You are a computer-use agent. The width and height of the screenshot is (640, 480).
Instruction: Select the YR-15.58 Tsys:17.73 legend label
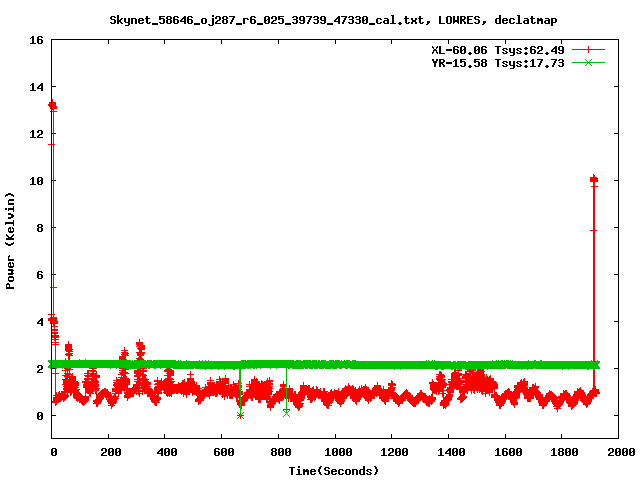pos(498,63)
